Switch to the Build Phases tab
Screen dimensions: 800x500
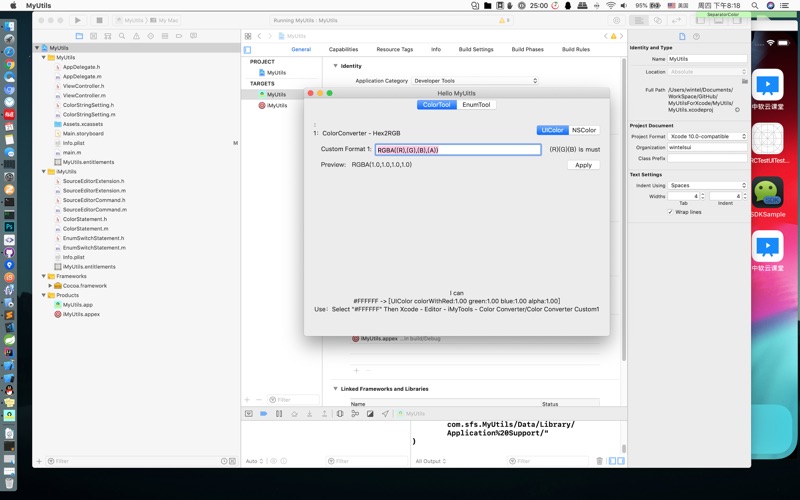click(528, 49)
